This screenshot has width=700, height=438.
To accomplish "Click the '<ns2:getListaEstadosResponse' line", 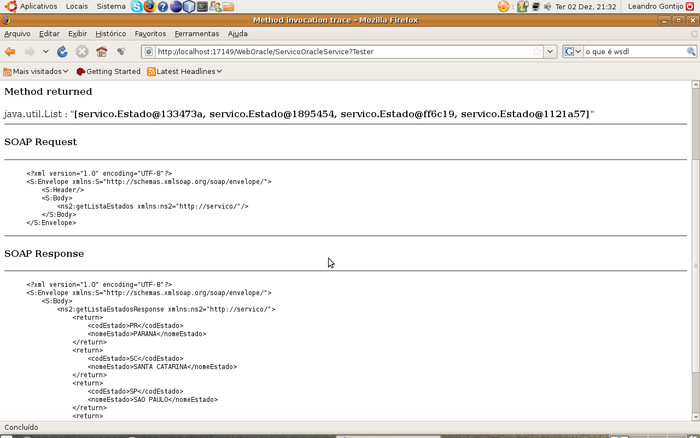I will [x=166, y=309].
